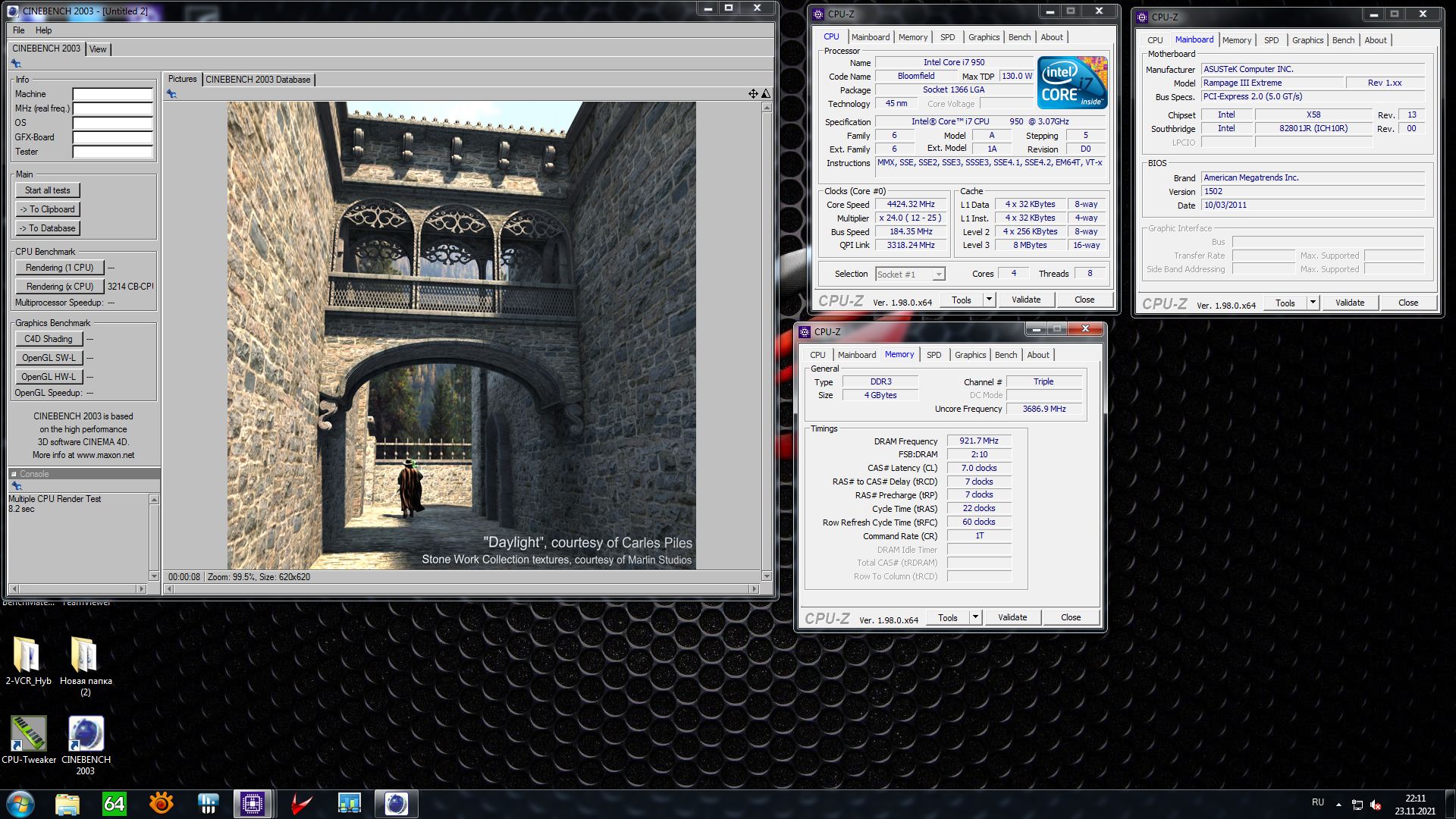Click the muted volume tray icon

(x=1376, y=805)
